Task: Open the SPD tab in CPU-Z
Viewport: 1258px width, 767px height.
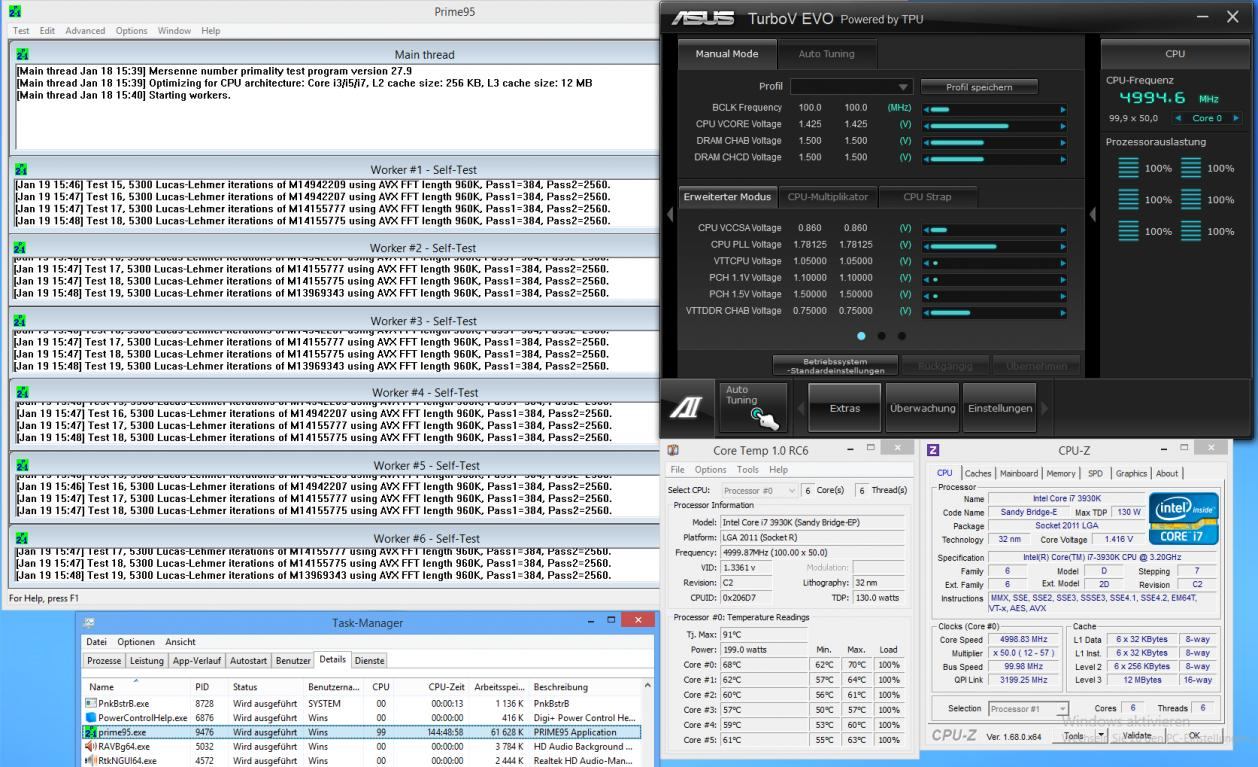Action: tap(1095, 473)
